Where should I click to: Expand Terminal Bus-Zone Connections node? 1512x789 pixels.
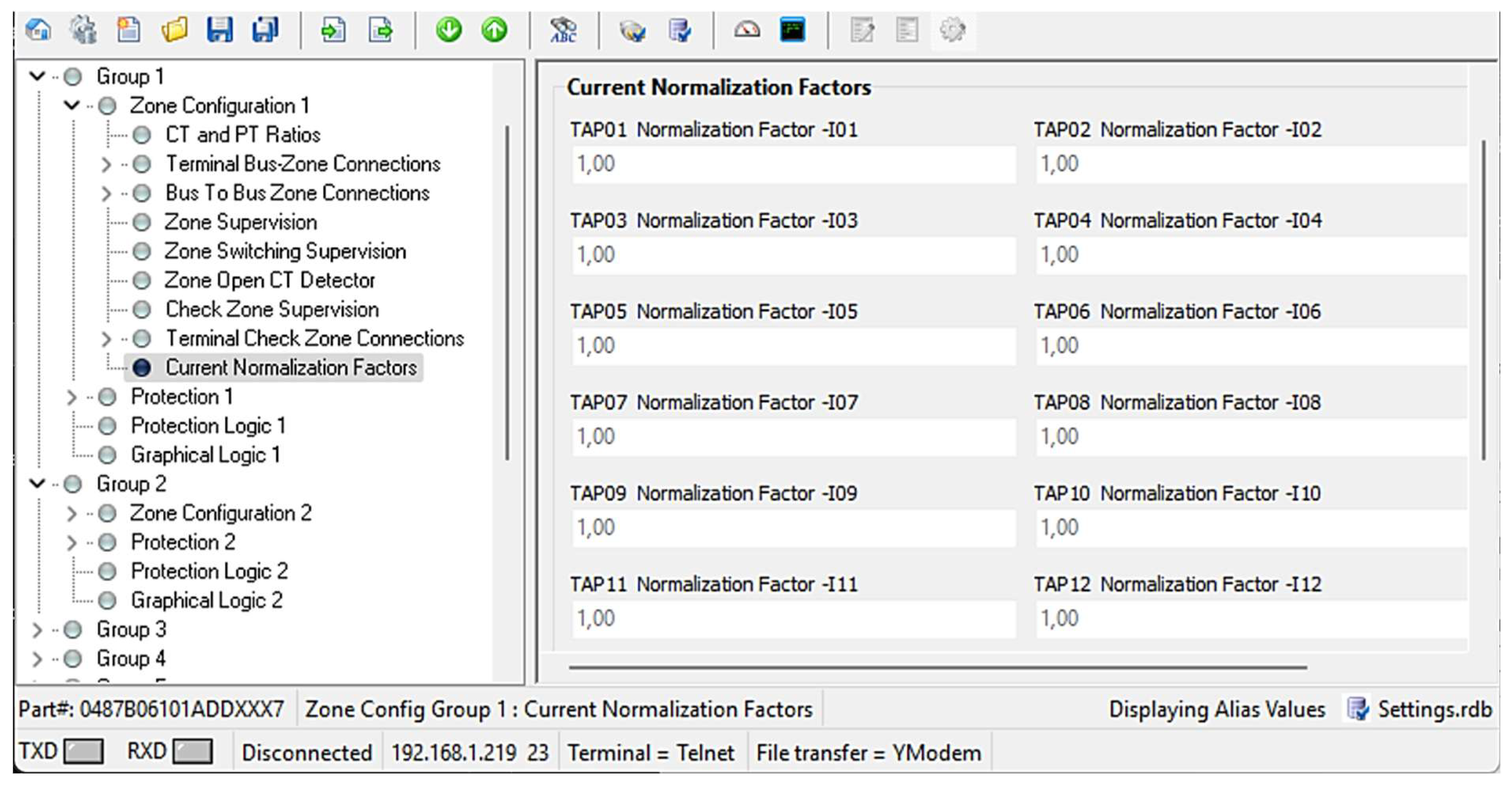point(106,165)
